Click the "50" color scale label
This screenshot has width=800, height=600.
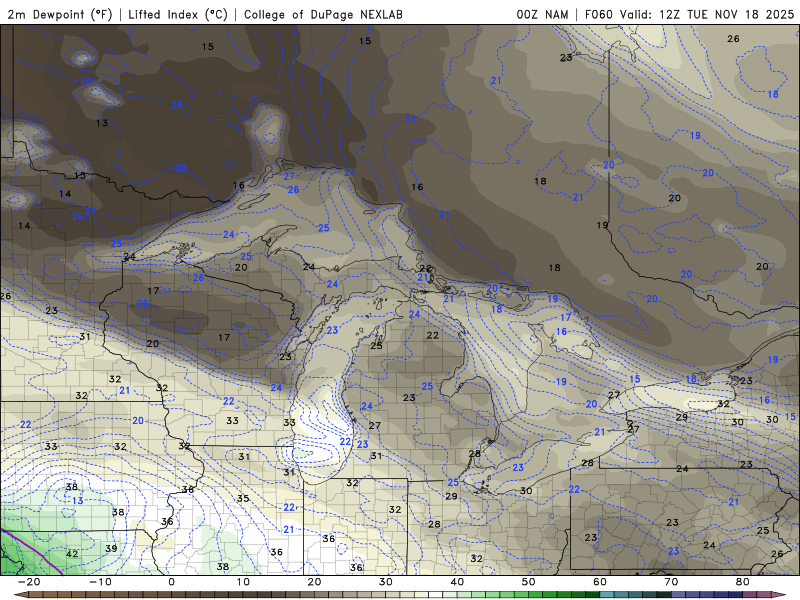point(529,582)
